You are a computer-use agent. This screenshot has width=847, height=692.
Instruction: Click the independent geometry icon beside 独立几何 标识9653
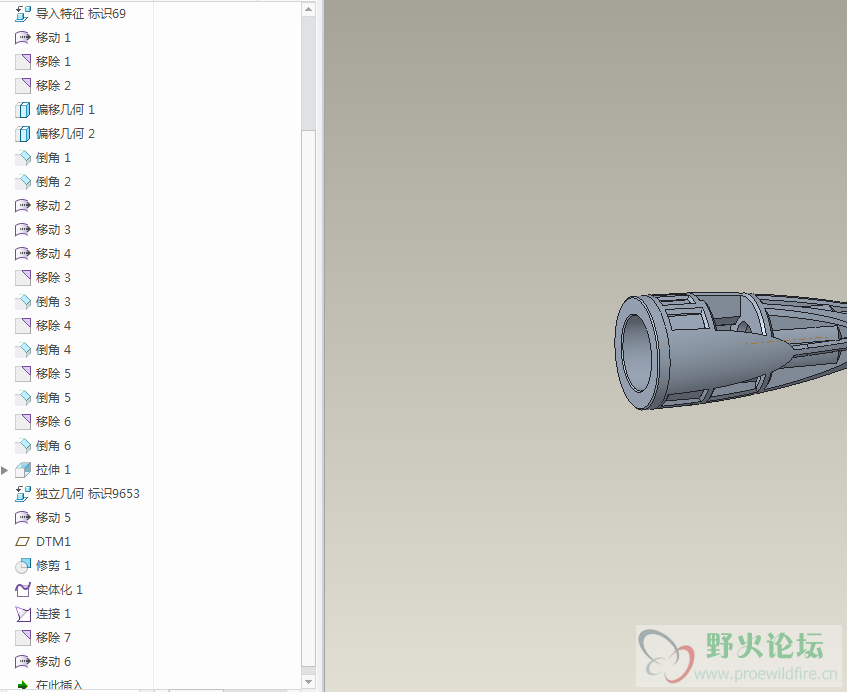[x=23, y=494]
